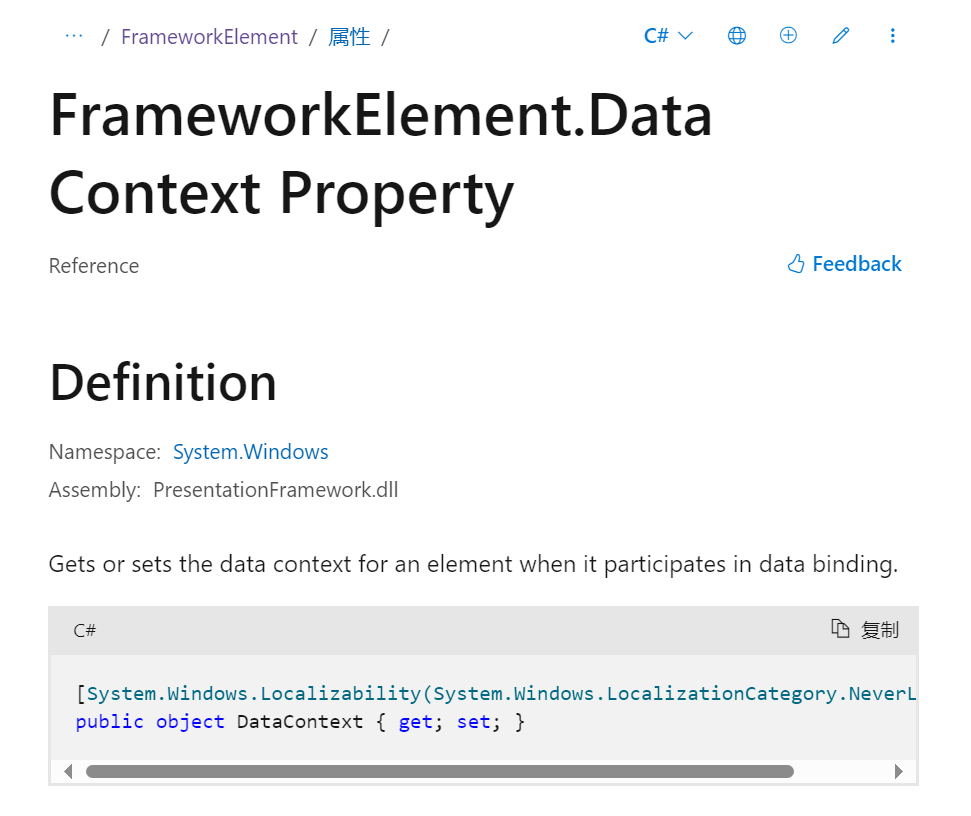Click the 'Reference' label
971x816 pixels.
click(x=94, y=266)
